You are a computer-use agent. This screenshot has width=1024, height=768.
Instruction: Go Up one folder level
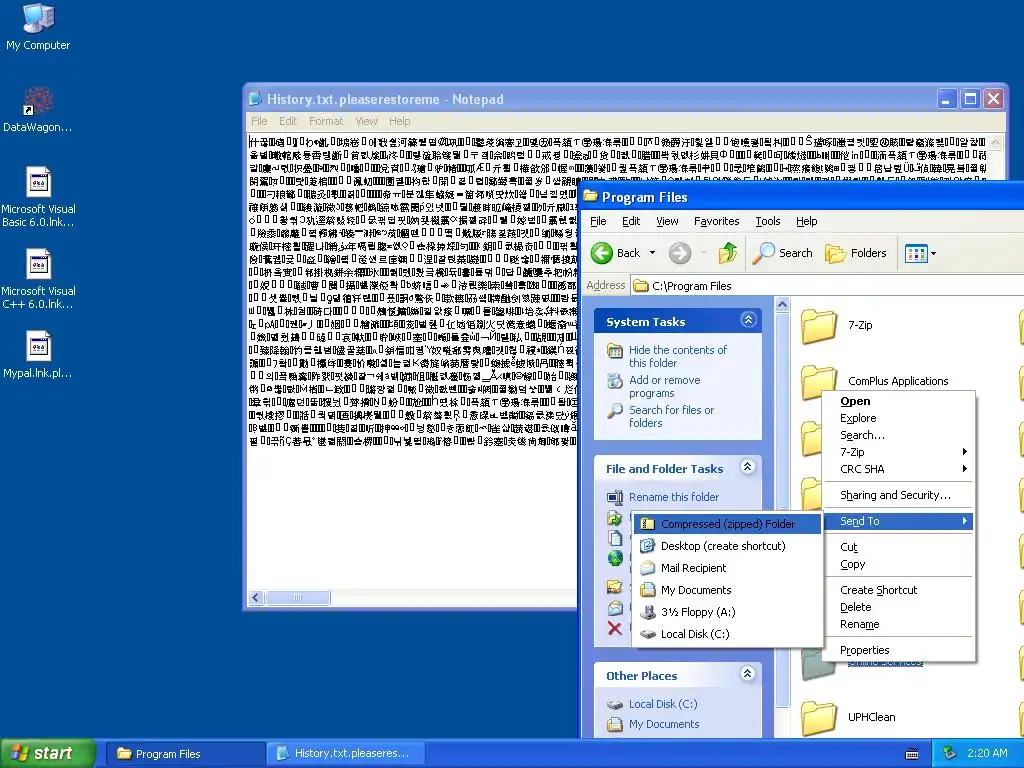[728, 253]
